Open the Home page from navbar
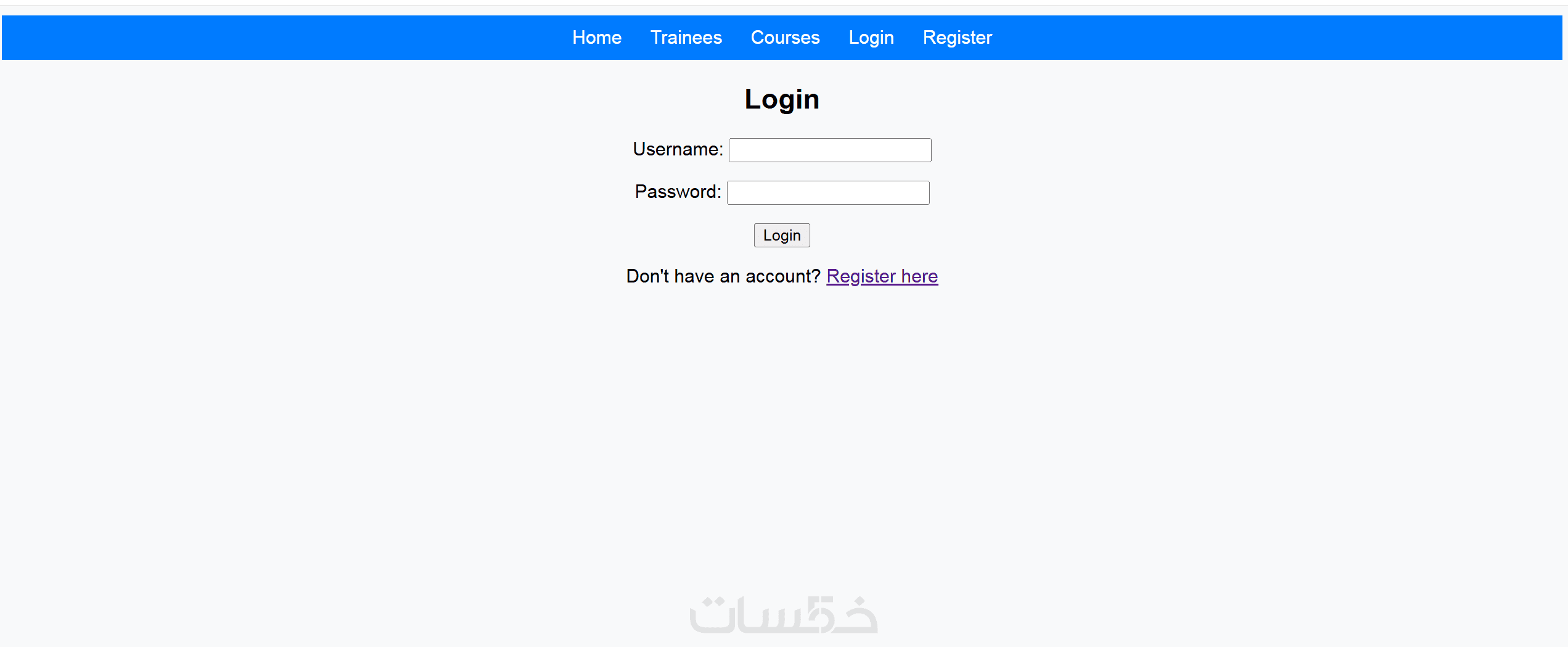Viewport: 1568px width, 647px height. coord(596,38)
